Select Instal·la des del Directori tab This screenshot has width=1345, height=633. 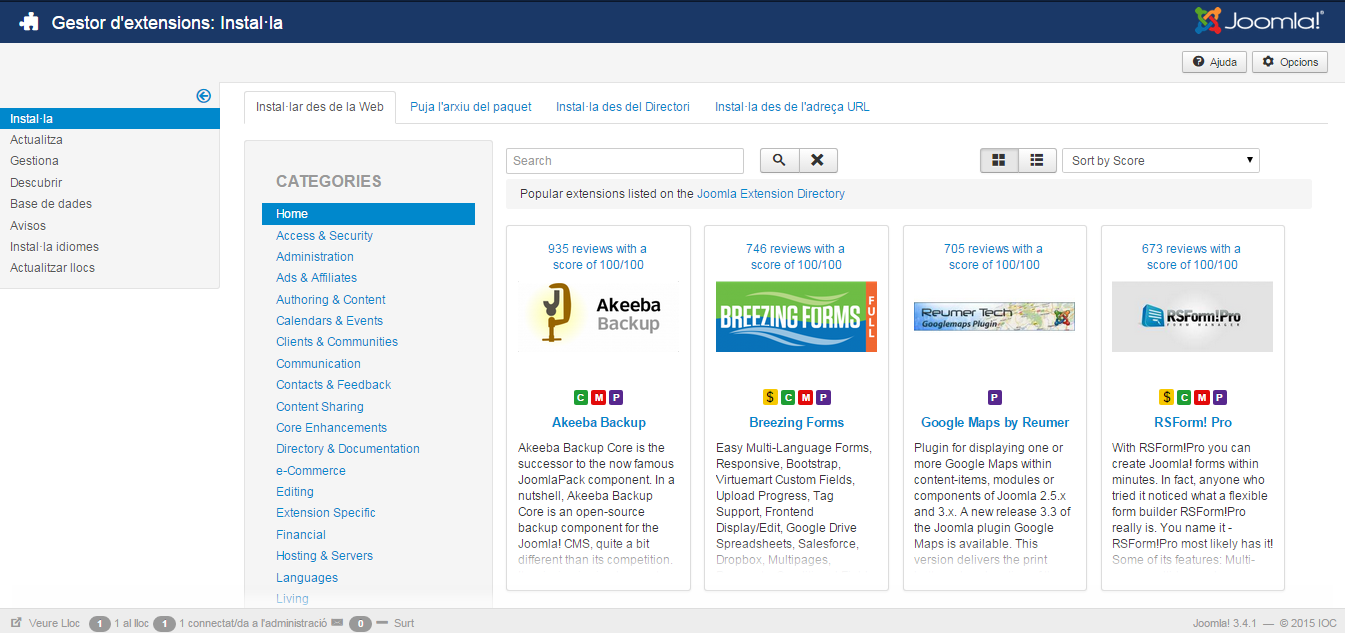pyautogui.click(x=622, y=107)
